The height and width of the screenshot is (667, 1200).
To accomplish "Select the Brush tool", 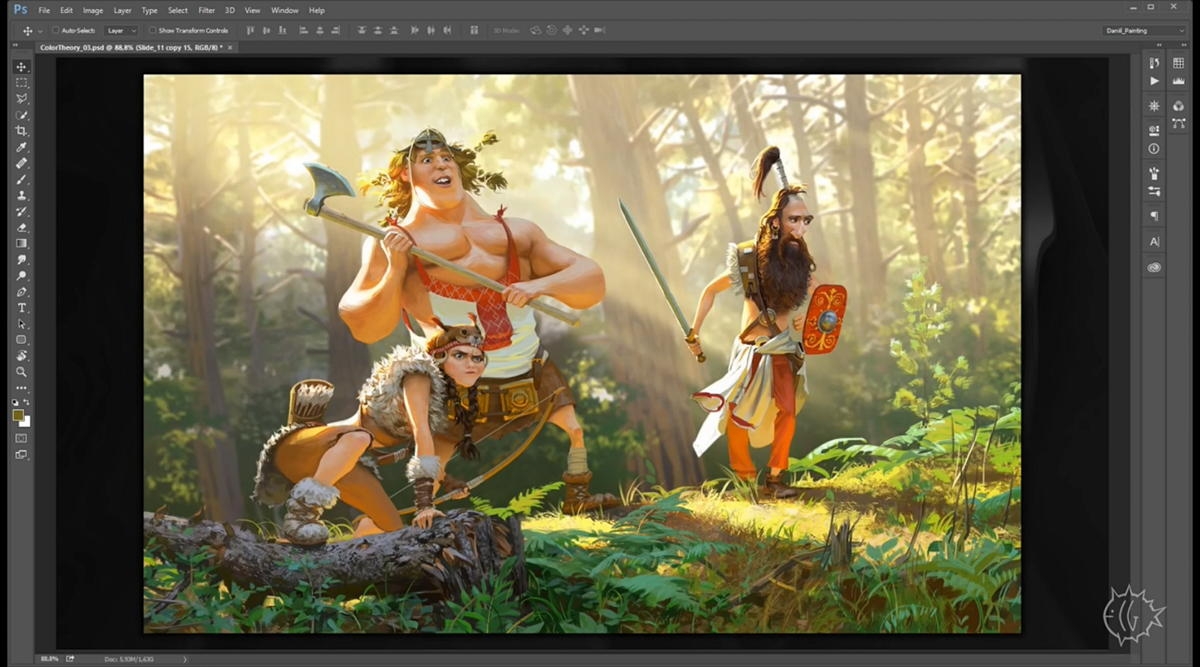I will pos(21,179).
